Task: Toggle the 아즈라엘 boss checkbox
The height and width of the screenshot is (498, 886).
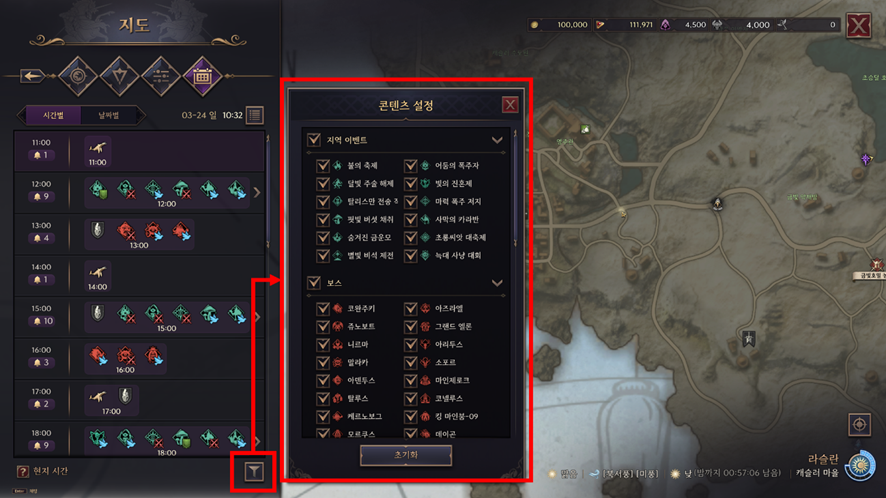Action: pyautogui.click(x=410, y=308)
